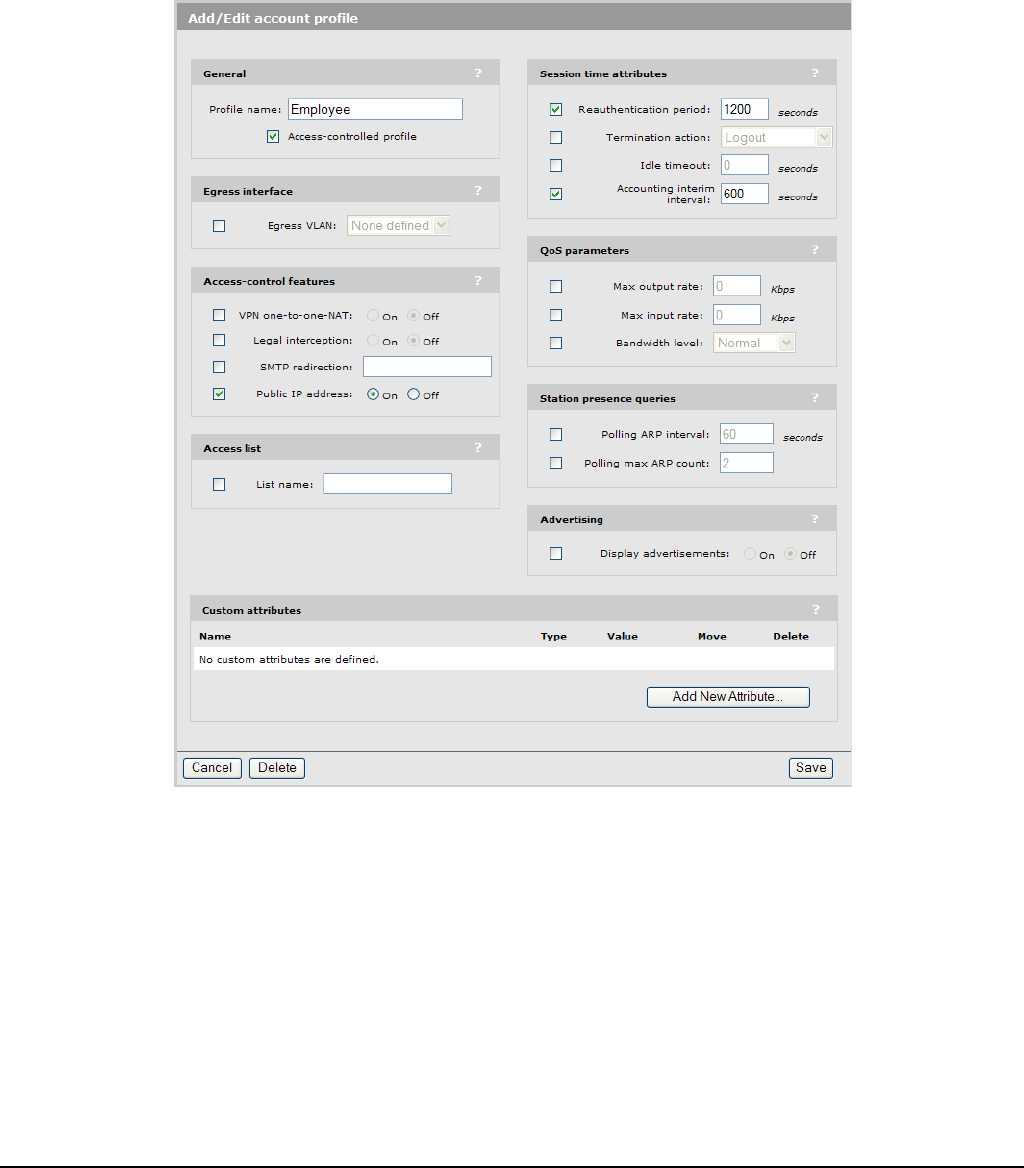Select Off for Display advertisements

(790, 553)
